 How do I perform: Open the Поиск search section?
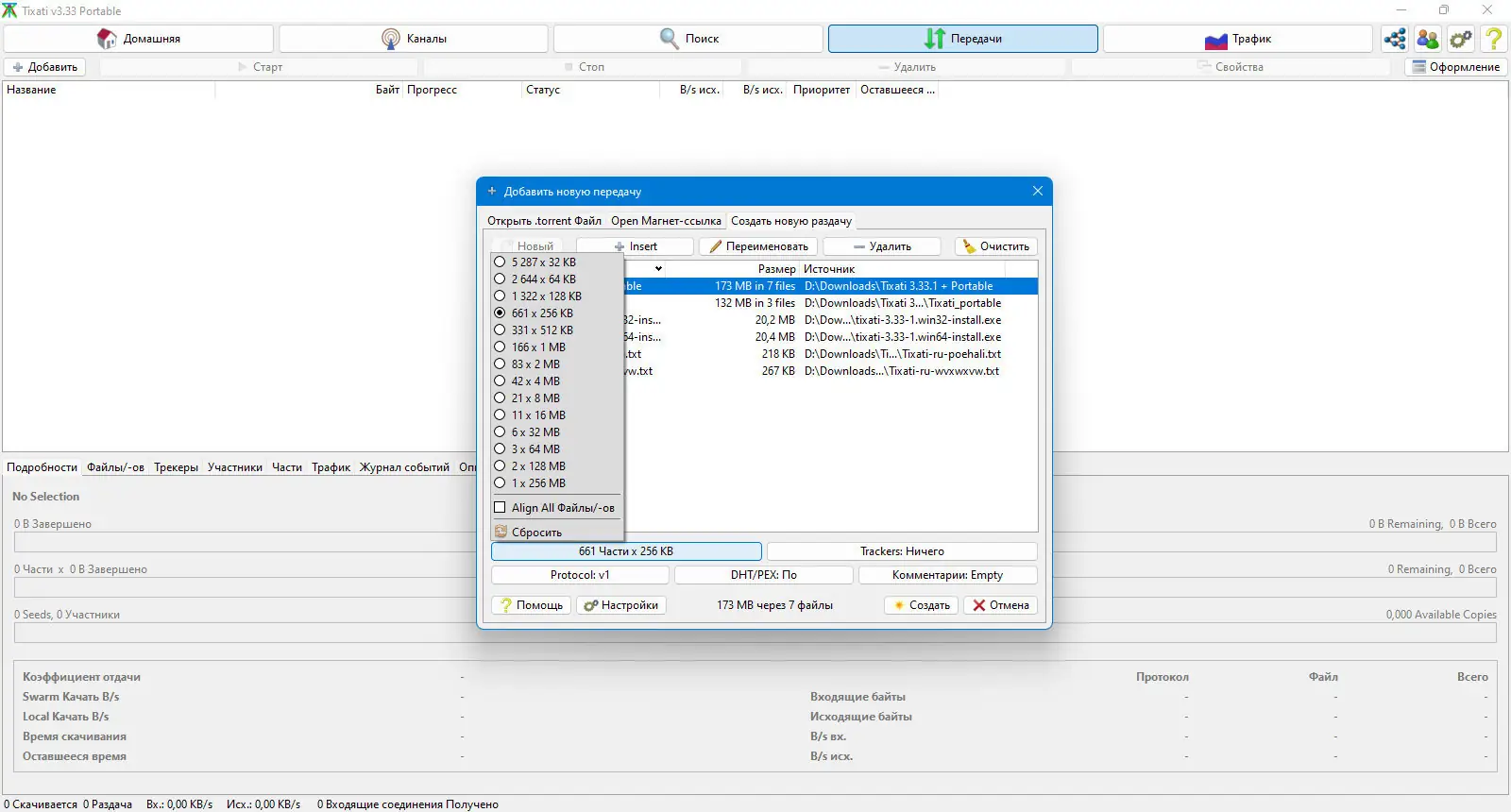click(688, 39)
